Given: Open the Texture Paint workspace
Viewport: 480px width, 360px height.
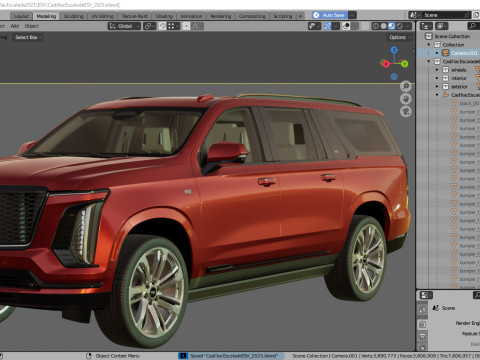Looking at the screenshot, I should (x=134, y=16).
